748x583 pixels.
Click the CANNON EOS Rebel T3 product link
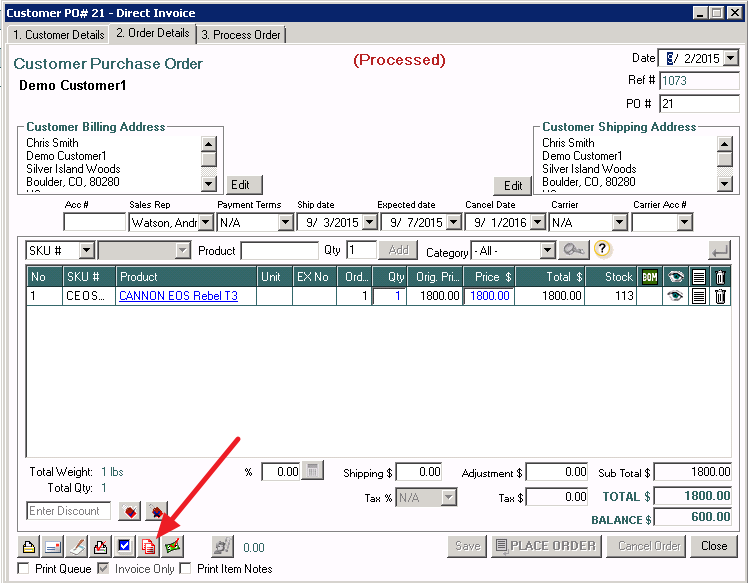tap(178, 296)
